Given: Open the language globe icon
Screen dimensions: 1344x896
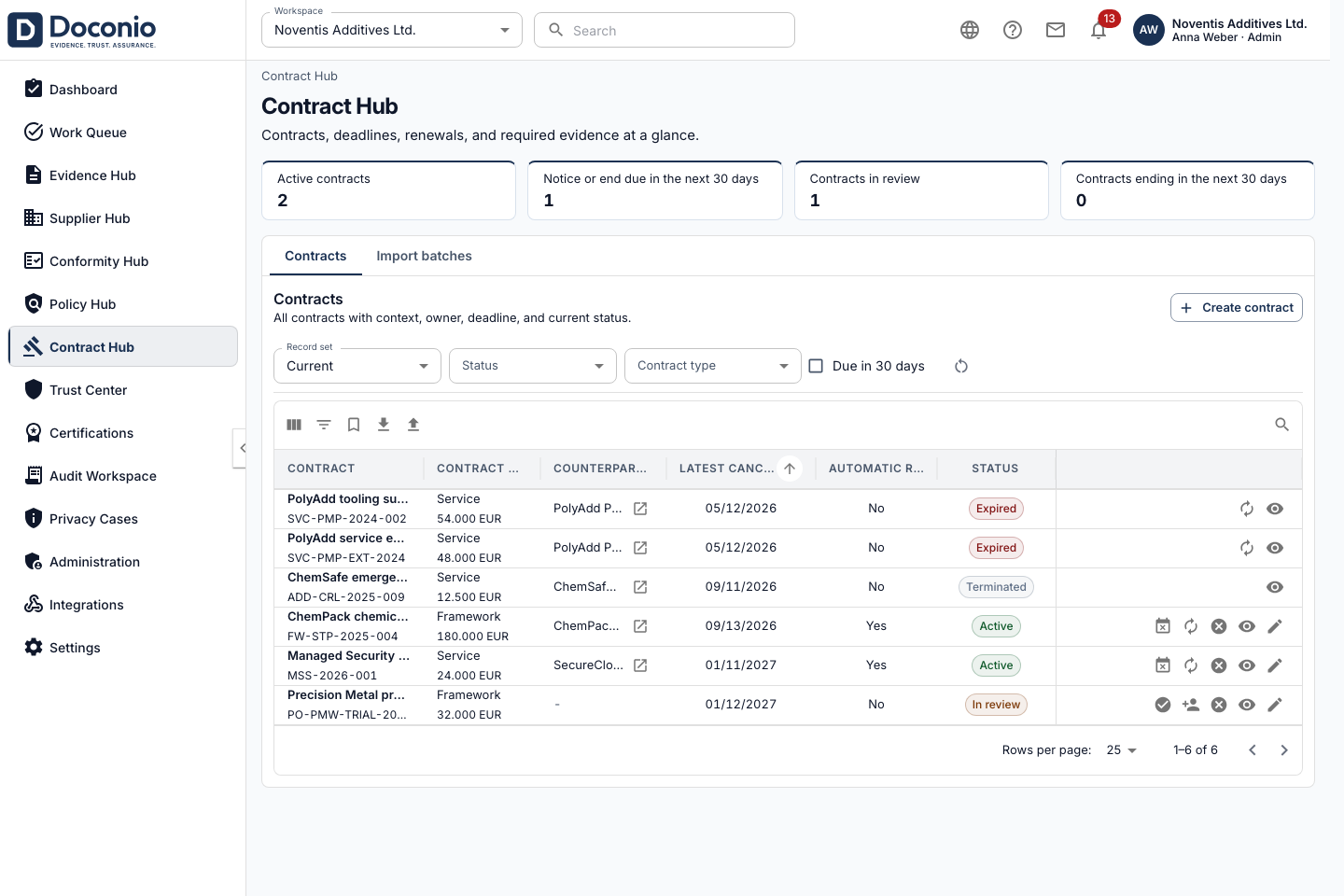Looking at the screenshot, I should click(x=970, y=30).
